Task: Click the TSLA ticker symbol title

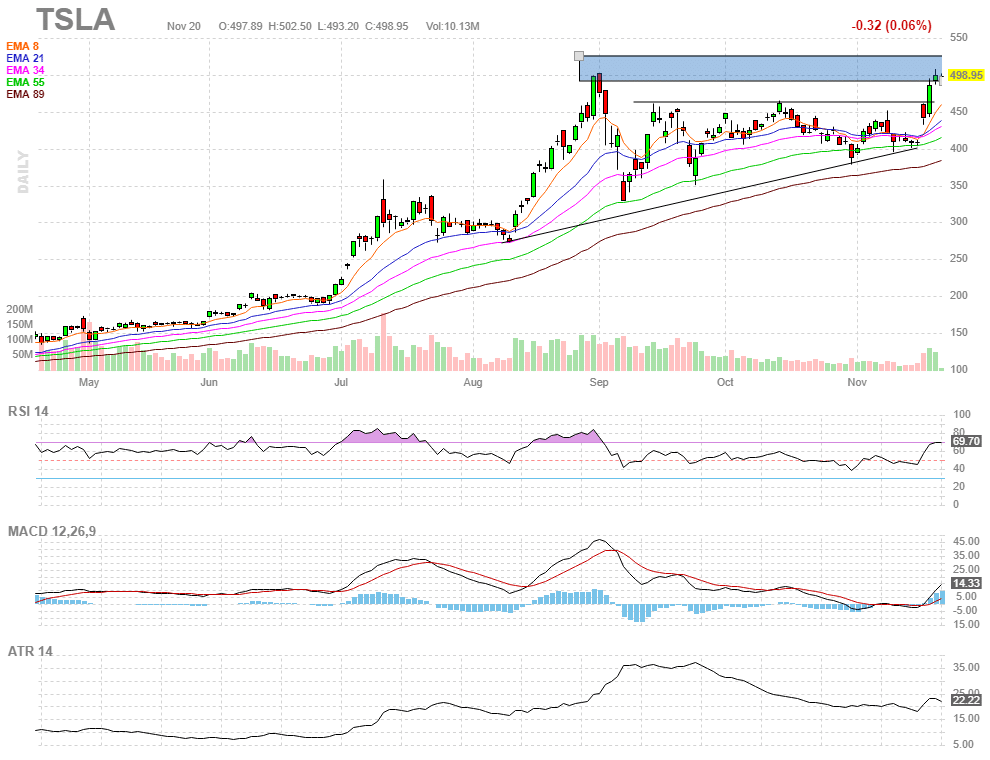Action: pos(76,20)
